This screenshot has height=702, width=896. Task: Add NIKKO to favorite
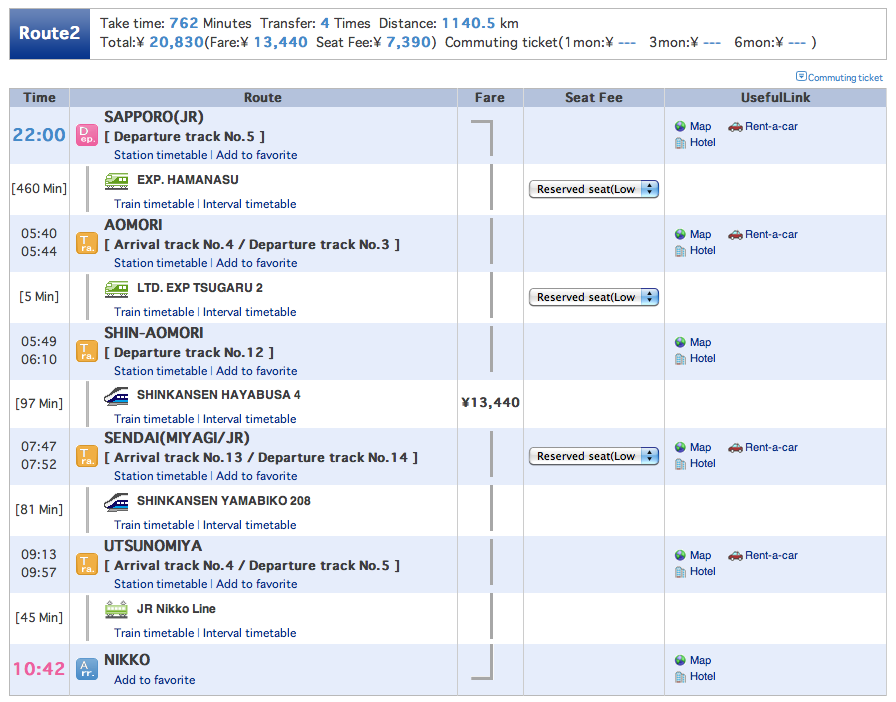[x=154, y=680]
